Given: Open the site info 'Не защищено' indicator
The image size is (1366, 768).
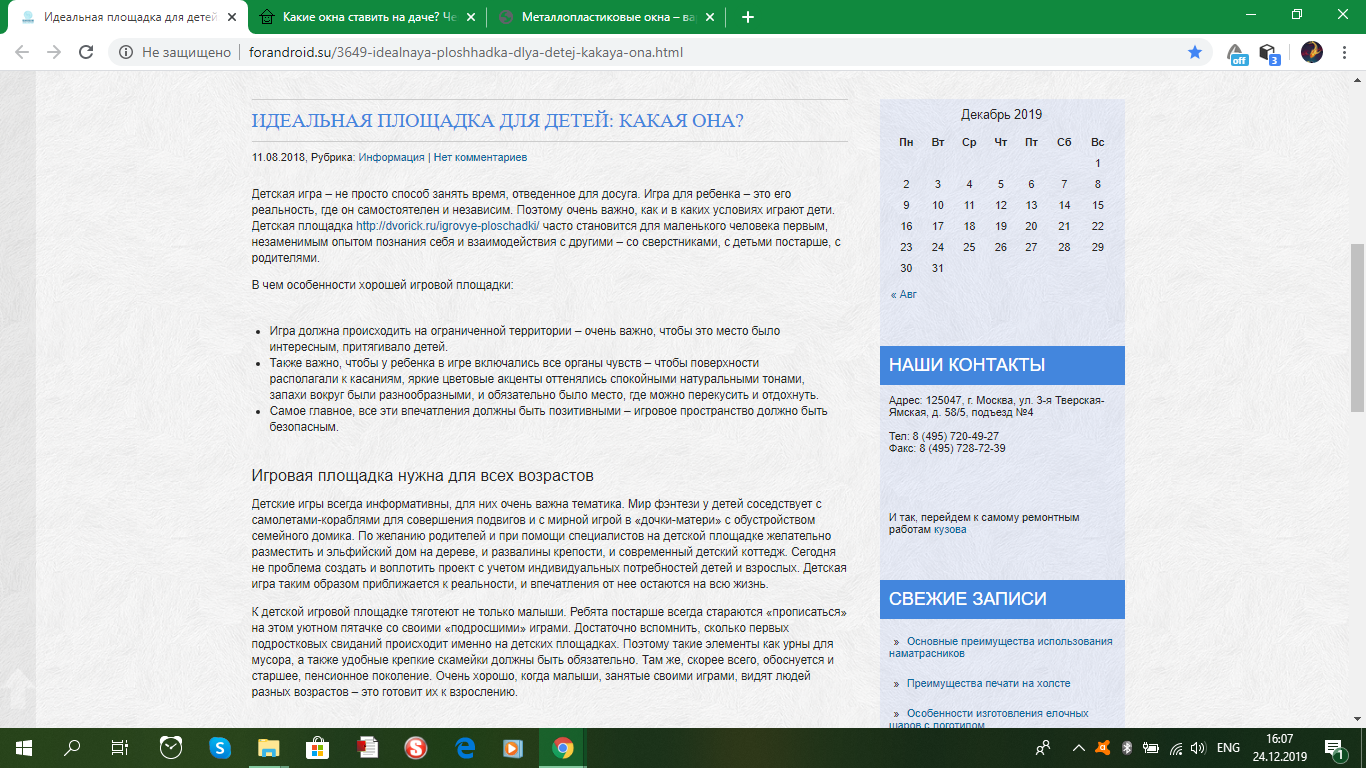Looking at the screenshot, I should [x=176, y=52].
